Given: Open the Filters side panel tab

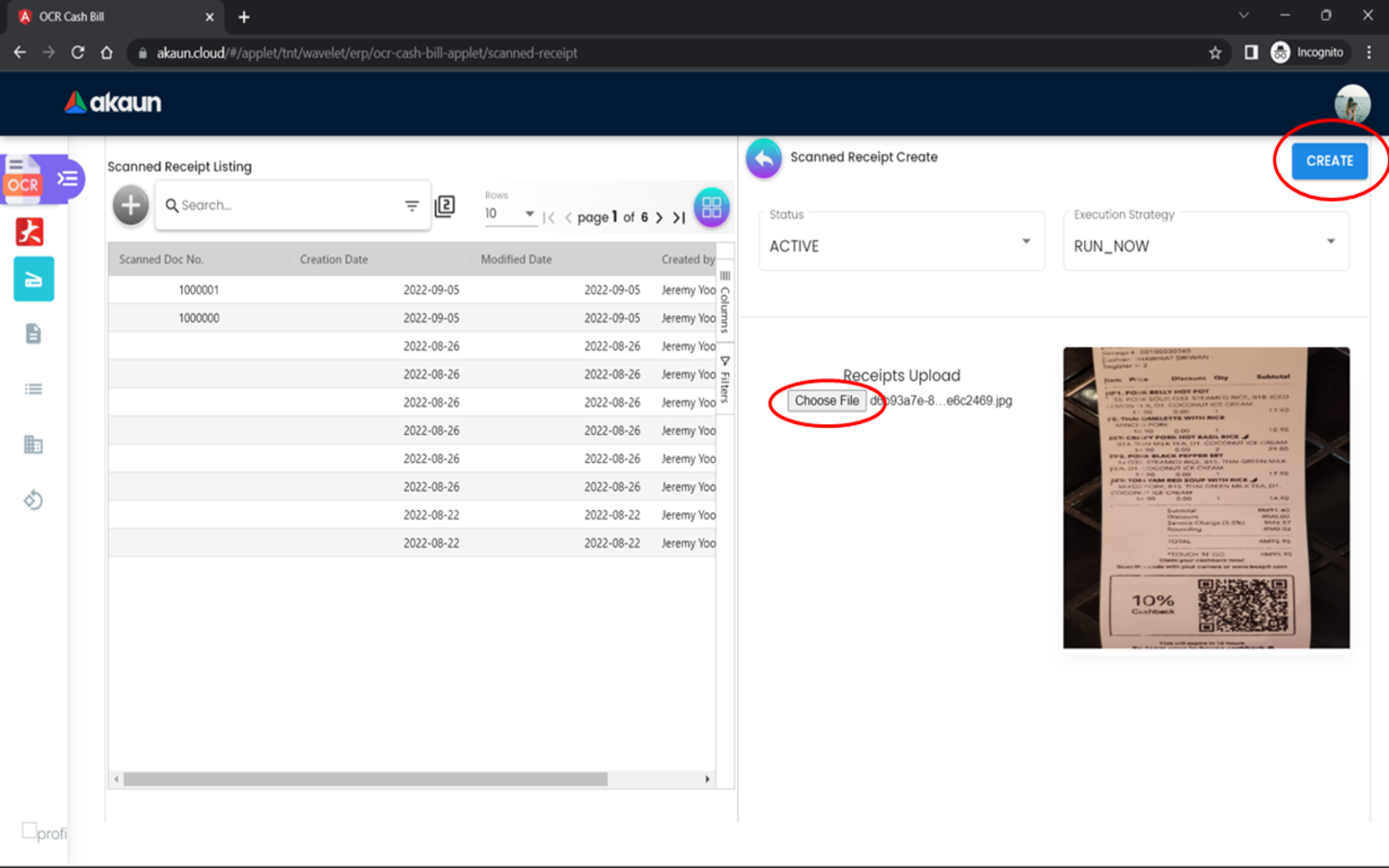Looking at the screenshot, I should [725, 380].
